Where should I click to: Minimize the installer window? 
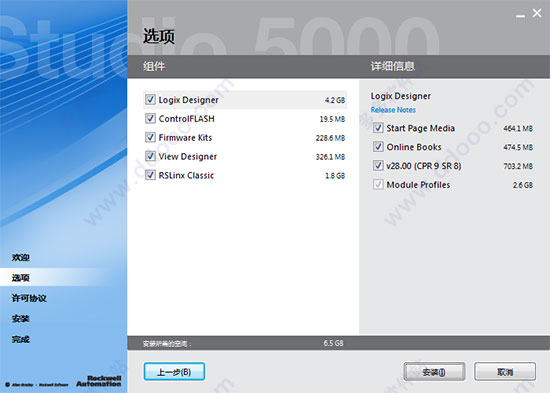point(521,15)
